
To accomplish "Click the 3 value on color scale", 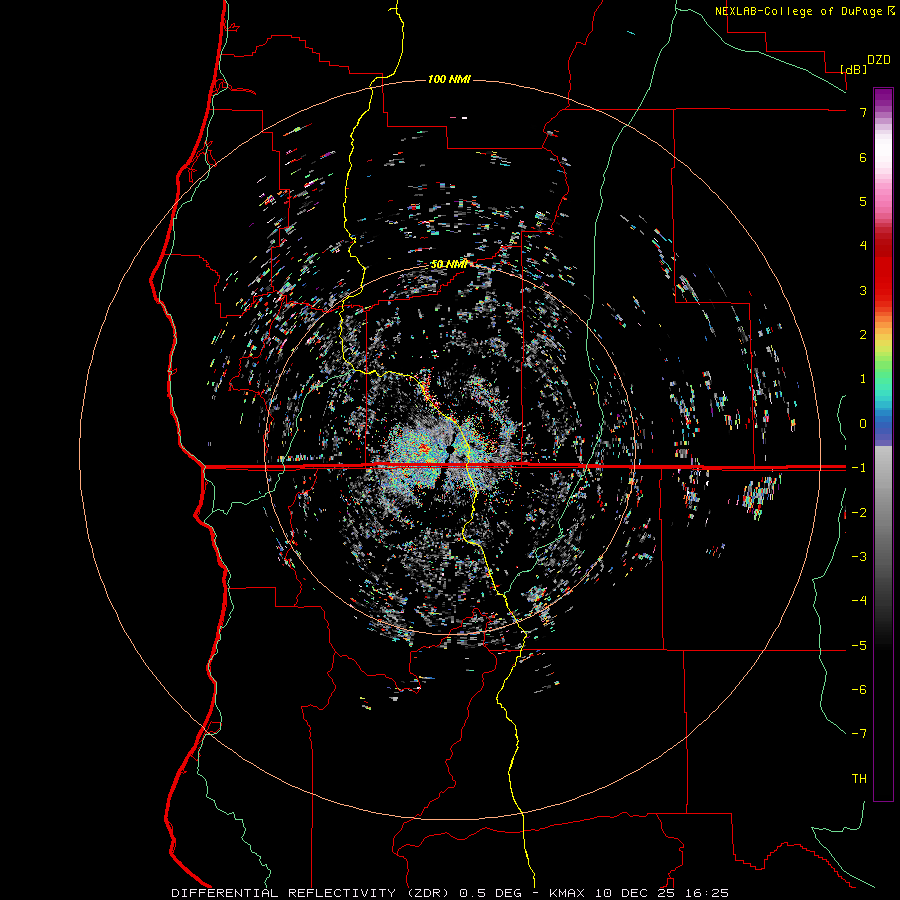I will tap(863, 290).
